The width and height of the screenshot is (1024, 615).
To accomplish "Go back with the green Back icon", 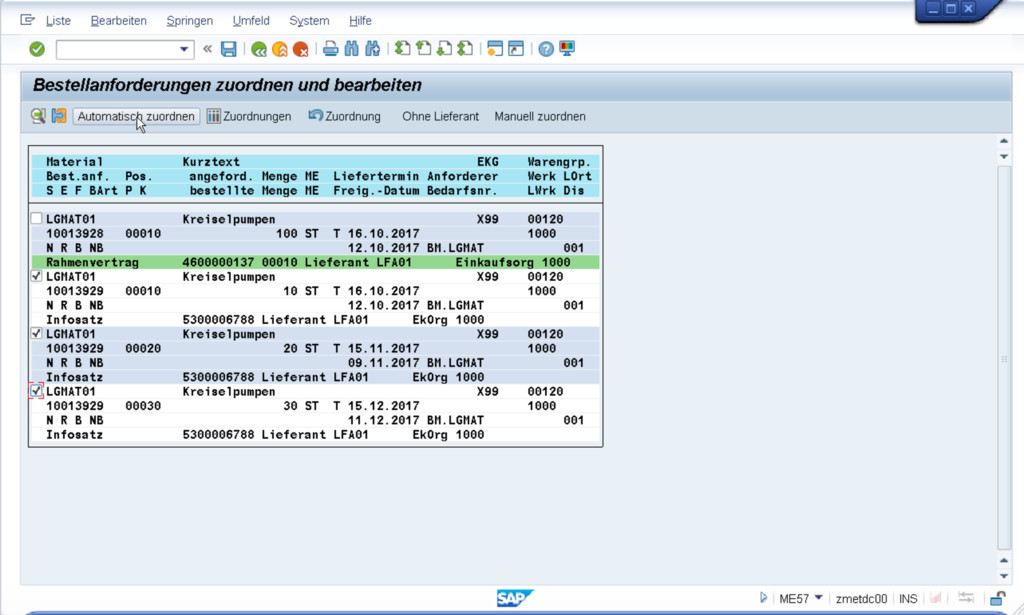I will point(259,49).
